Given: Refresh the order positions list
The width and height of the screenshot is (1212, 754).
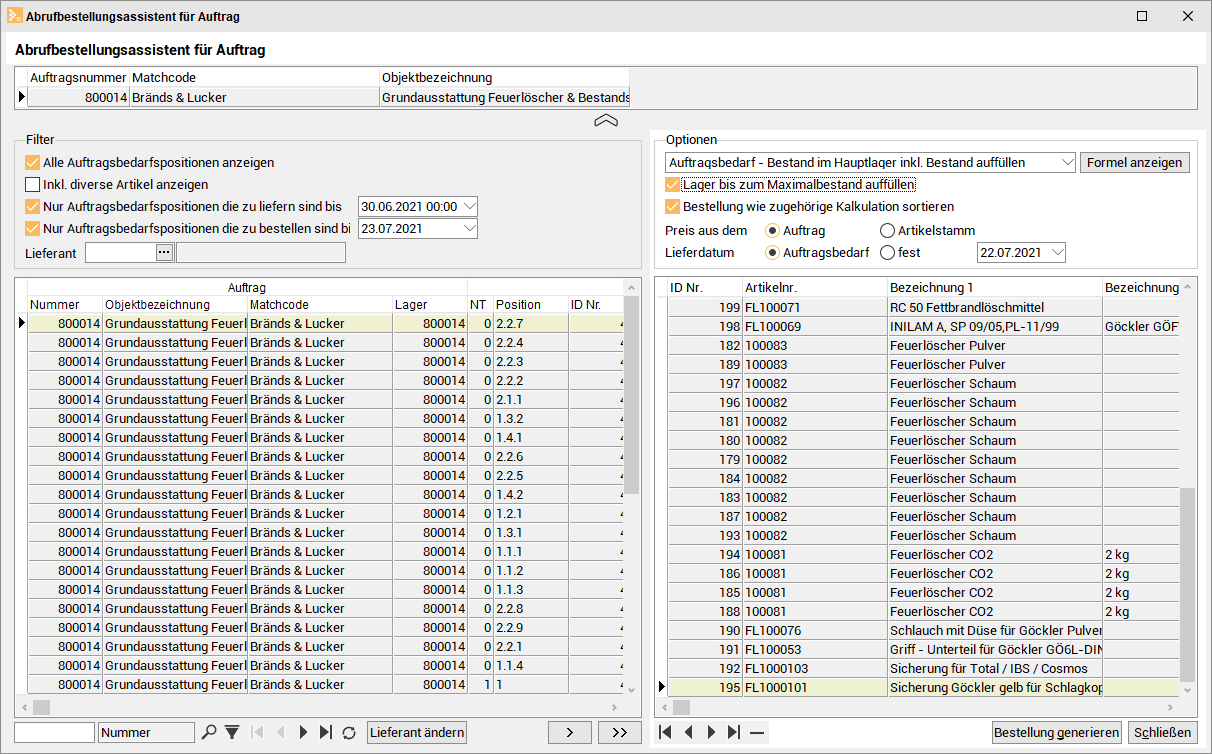Looking at the screenshot, I should (349, 732).
